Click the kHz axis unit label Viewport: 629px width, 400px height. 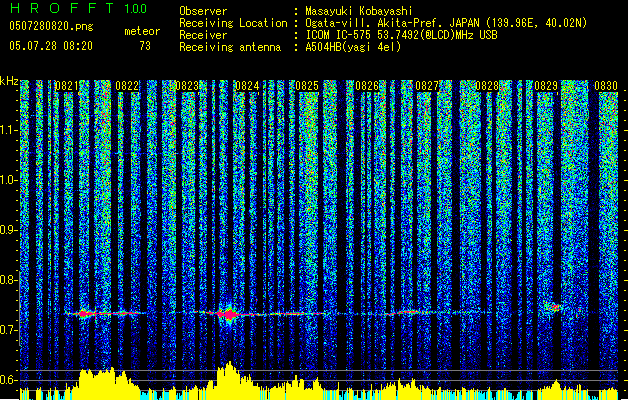coord(9,81)
